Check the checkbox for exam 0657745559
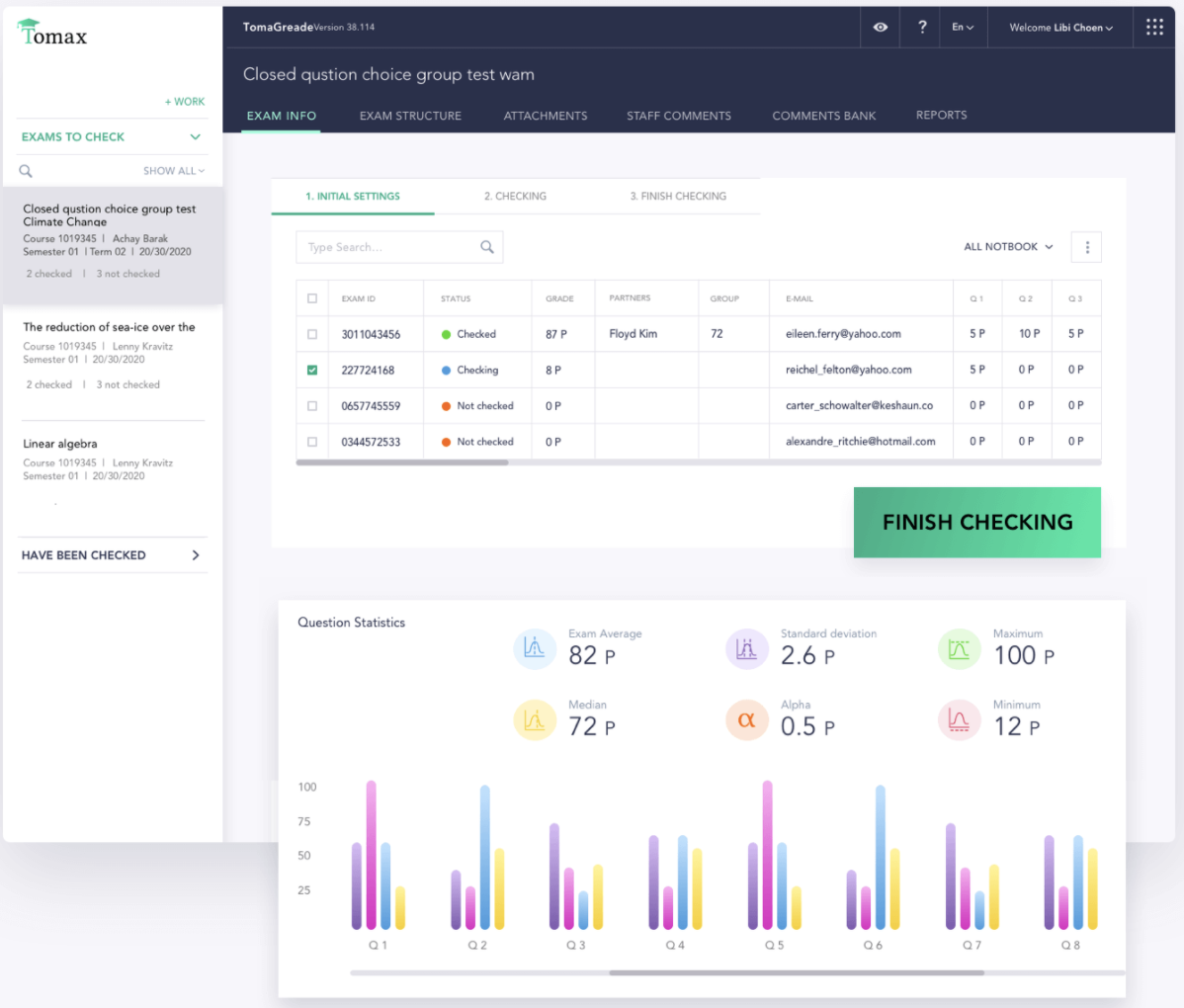The image size is (1184, 1008). click(312, 405)
